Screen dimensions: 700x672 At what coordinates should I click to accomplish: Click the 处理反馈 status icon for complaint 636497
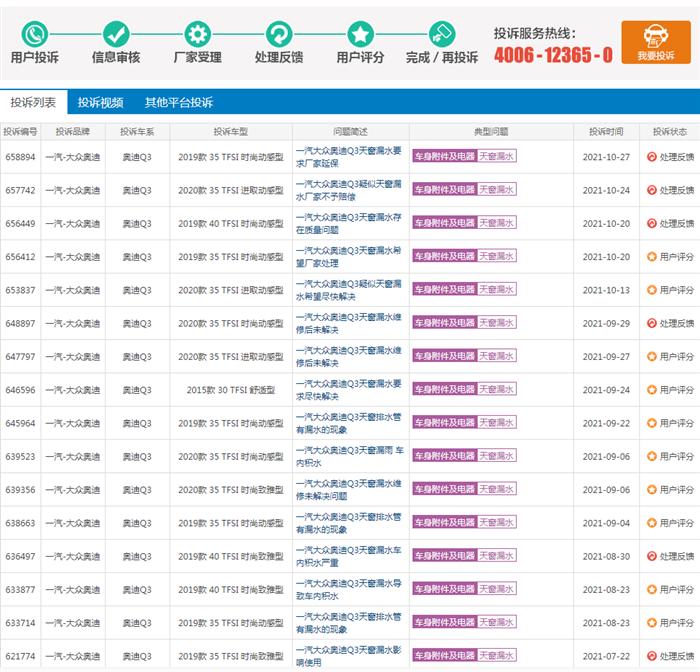[651, 556]
